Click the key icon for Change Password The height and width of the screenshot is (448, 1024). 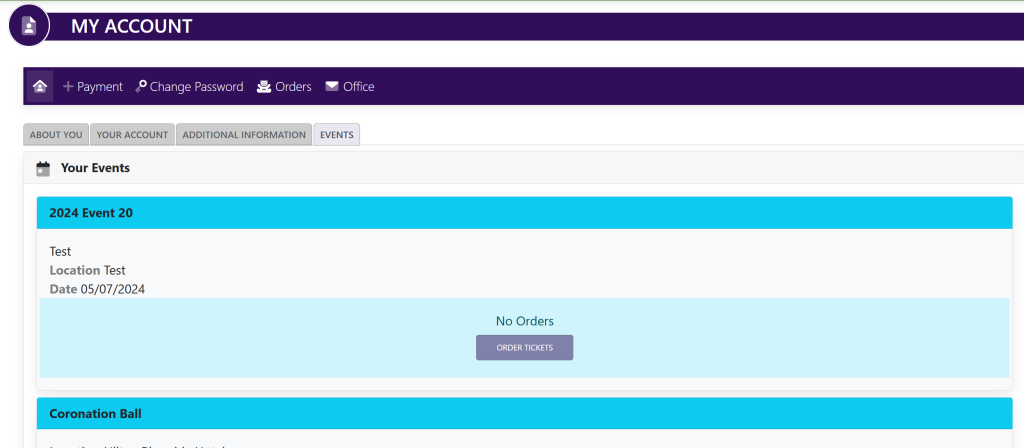141,86
